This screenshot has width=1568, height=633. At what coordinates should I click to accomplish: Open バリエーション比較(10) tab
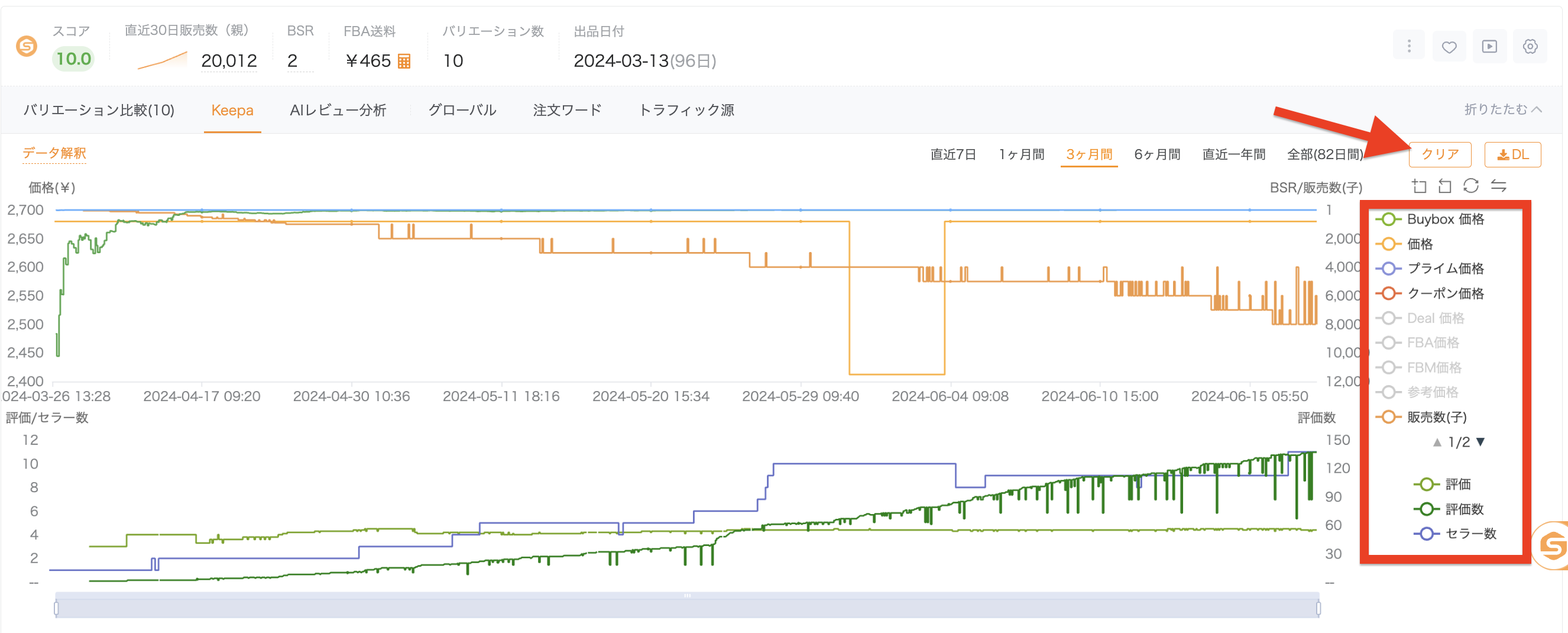tap(99, 110)
